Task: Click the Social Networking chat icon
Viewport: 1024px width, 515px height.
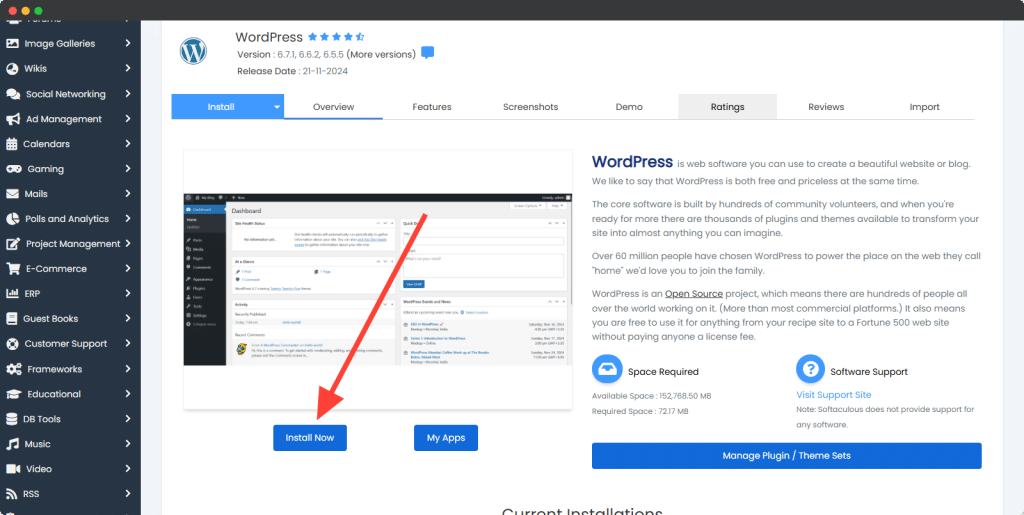Action: click(x=12, y=94)
